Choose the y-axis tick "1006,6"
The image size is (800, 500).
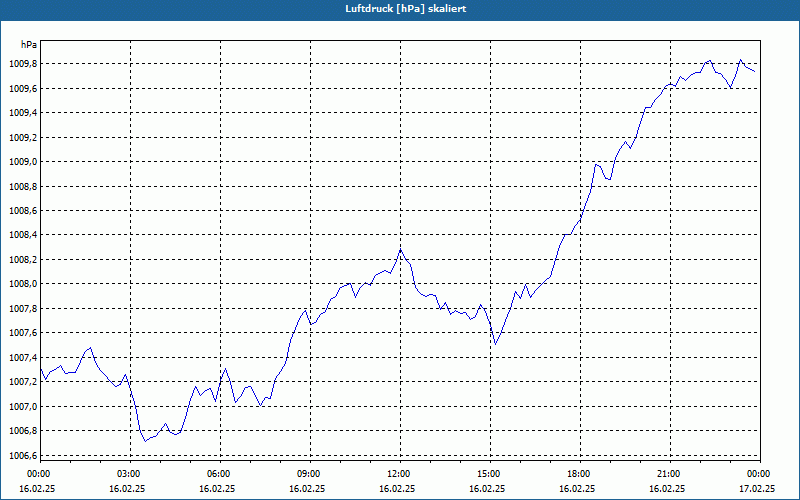point(23,456)
